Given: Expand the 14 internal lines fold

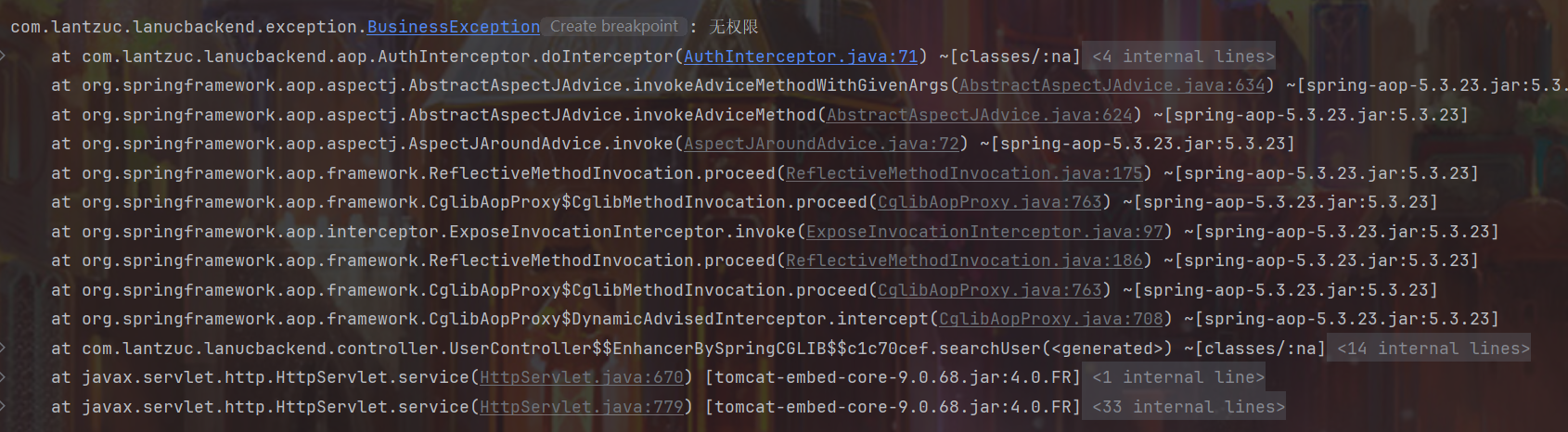Looking at the screenshot, I should [1433, 349].
